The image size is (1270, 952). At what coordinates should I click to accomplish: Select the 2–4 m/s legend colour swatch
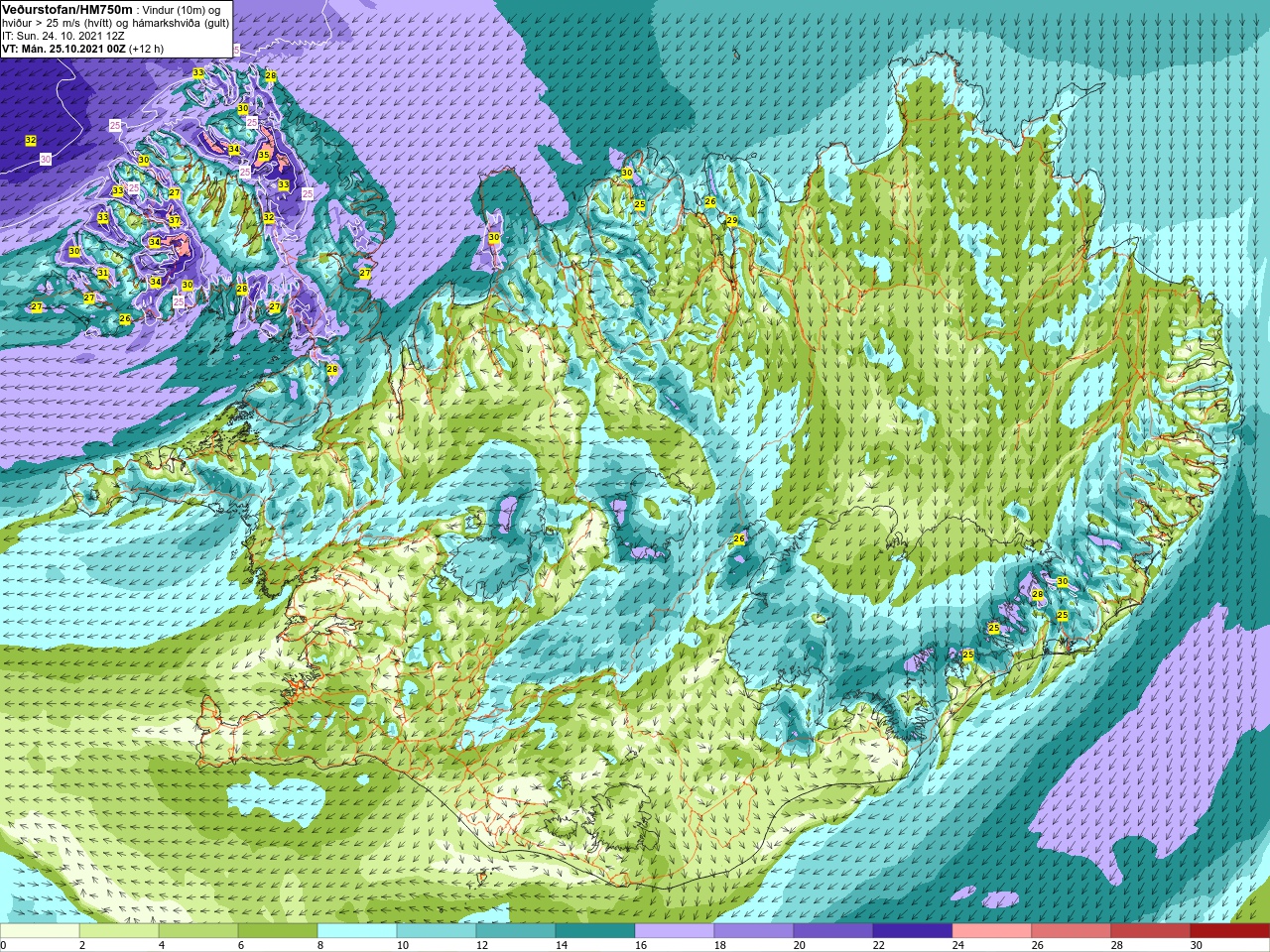point(119,931)
